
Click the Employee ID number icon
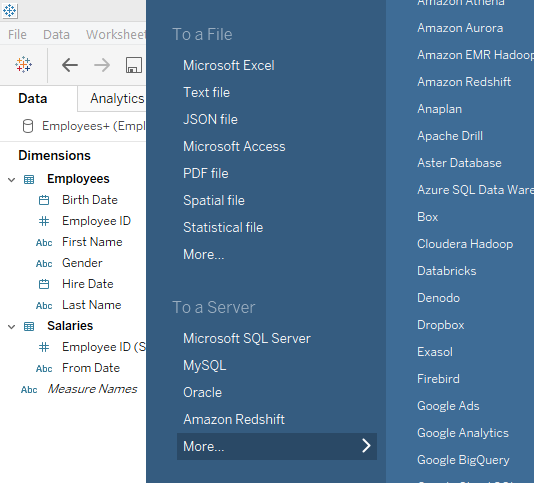(x=44, y=221)
